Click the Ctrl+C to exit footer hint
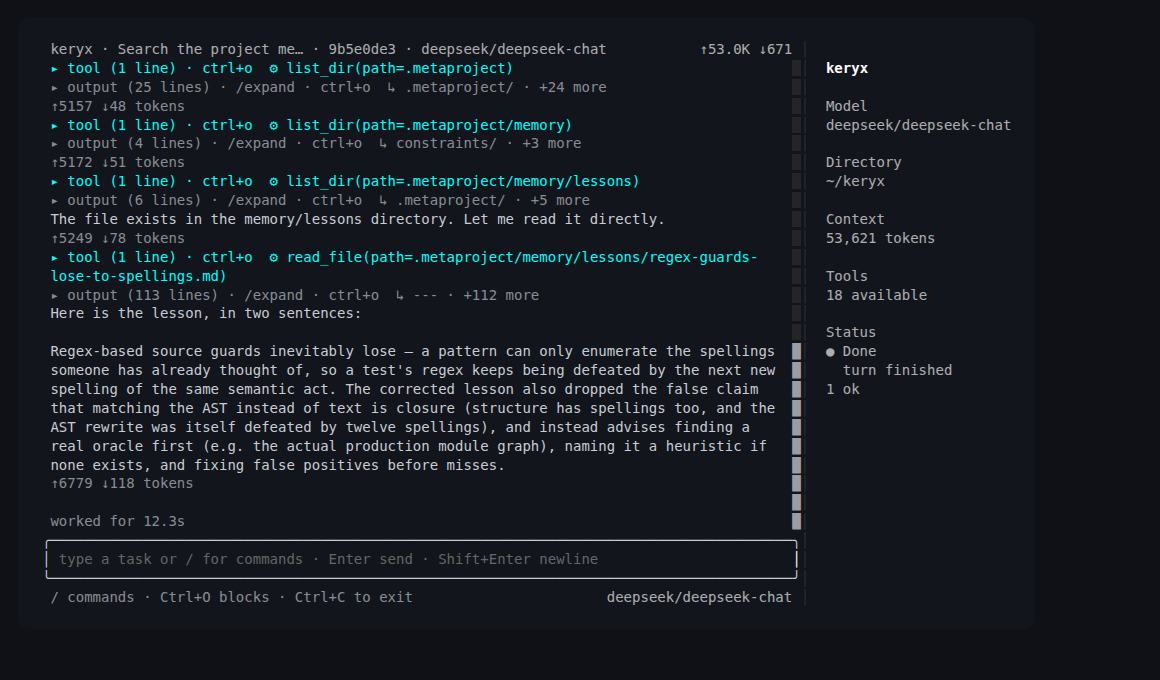This screenshot has width=1160, height=680. tap(354, 597)
